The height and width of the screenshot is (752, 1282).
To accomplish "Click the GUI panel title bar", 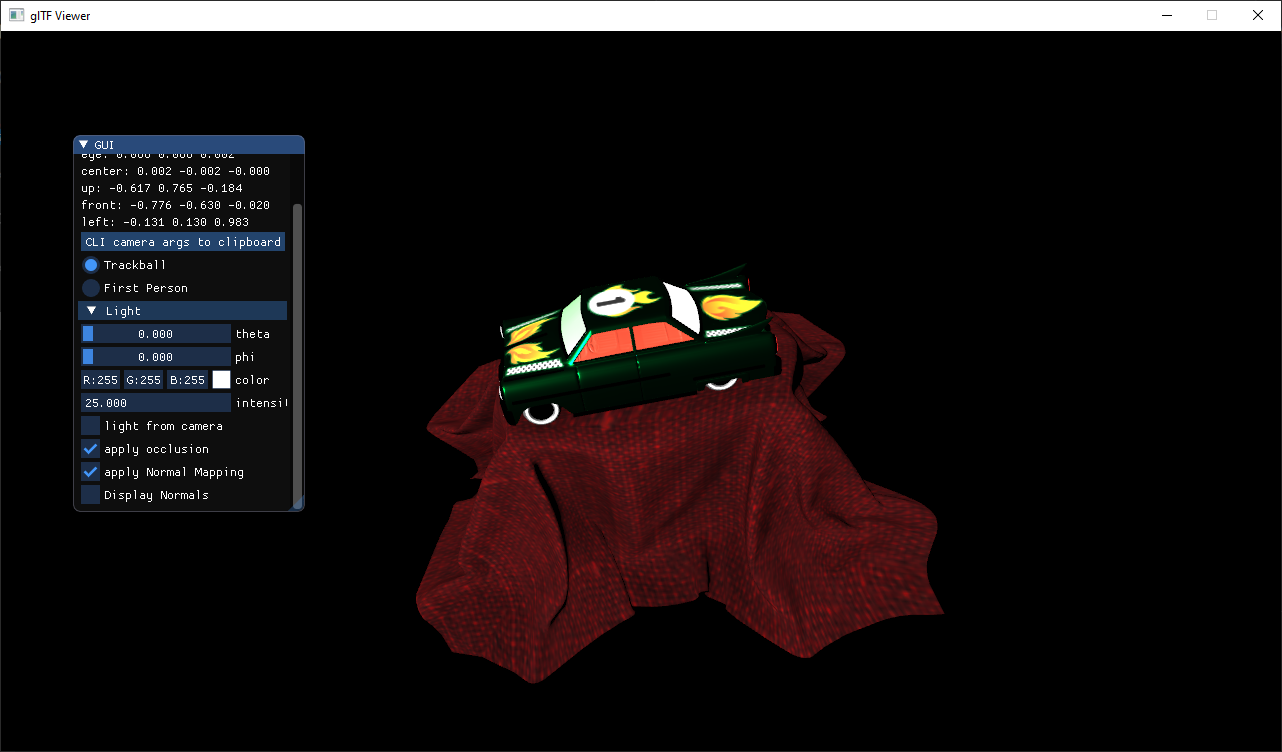I will pyautogui.click(x=189, y=145).
